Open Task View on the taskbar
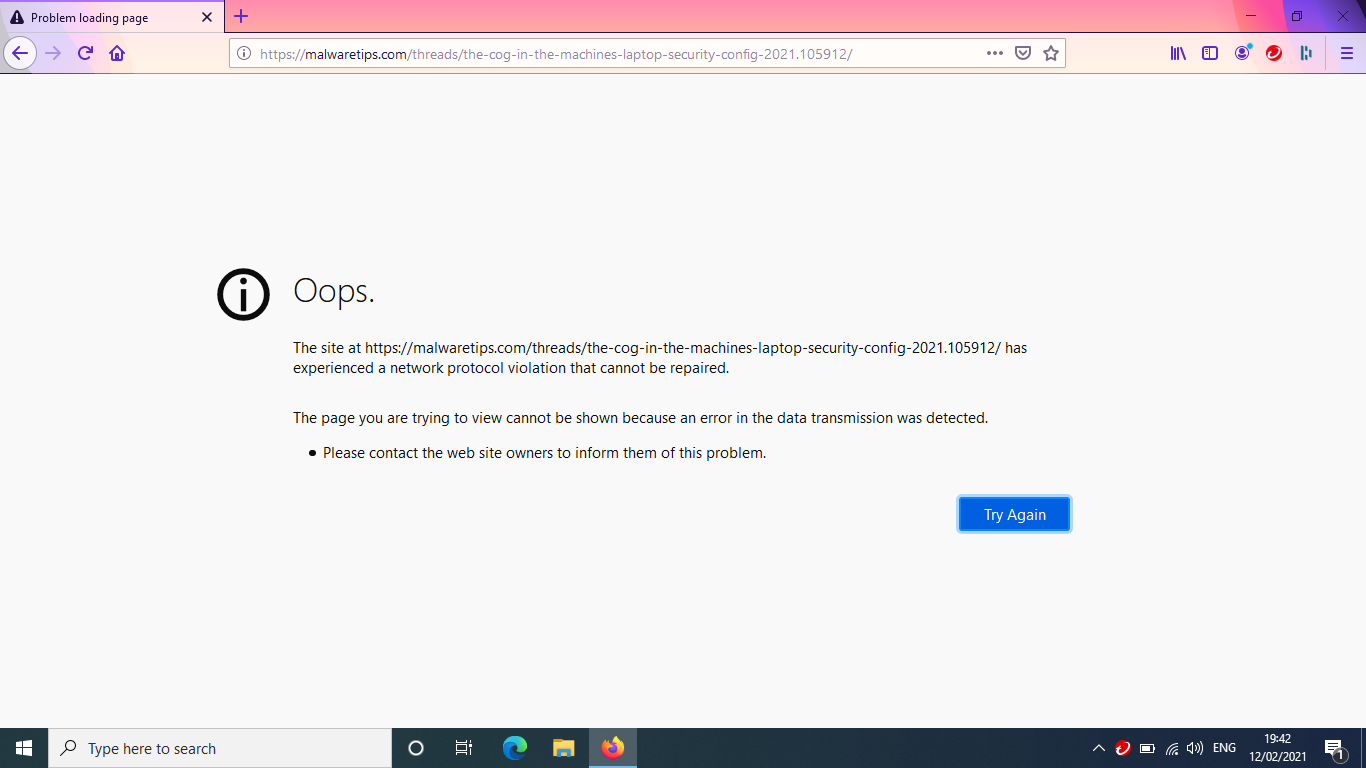This screenshot has width=1366, height=768. [464, 748]
